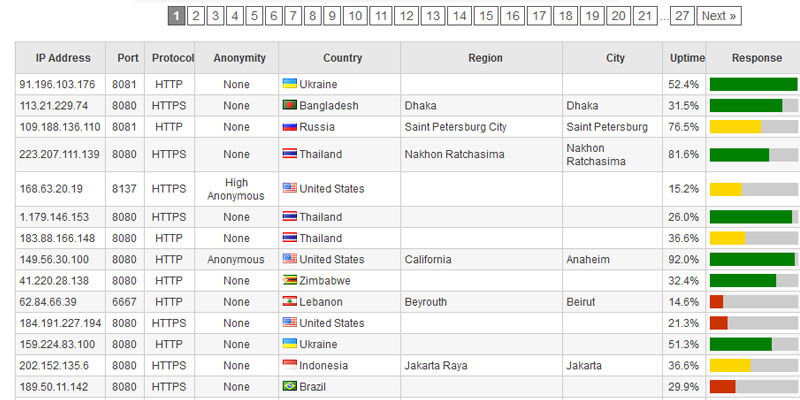Click the United States flag beside California row

coord(290,259)
